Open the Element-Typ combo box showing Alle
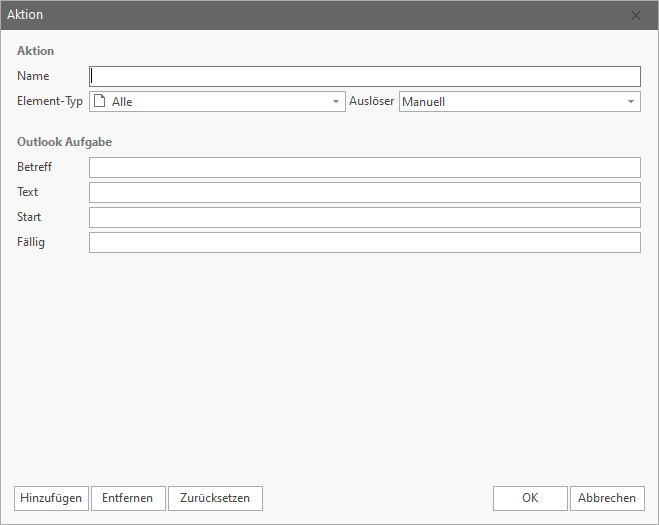 click(215, 101)
